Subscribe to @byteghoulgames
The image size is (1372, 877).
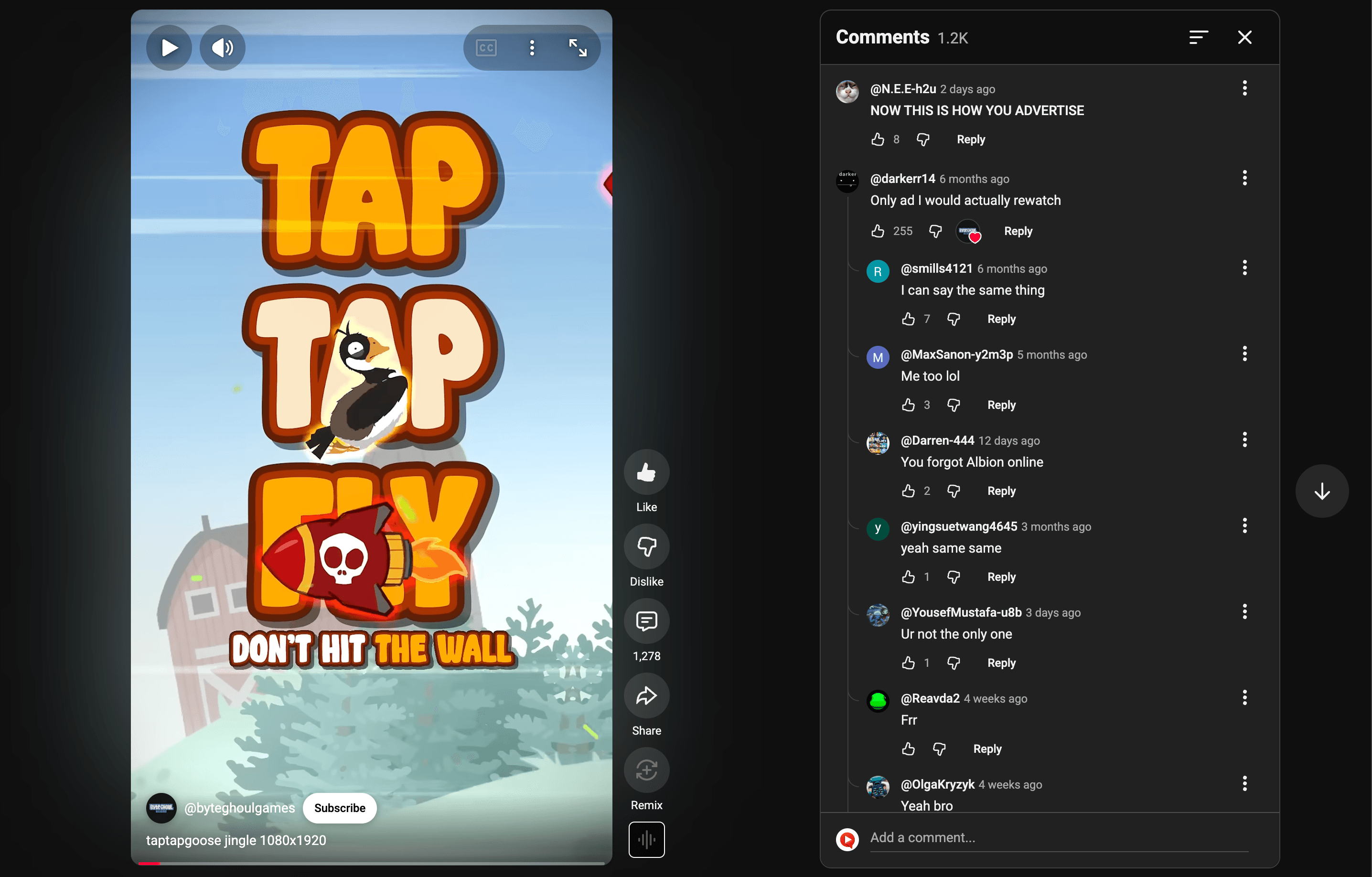point(340,807)
